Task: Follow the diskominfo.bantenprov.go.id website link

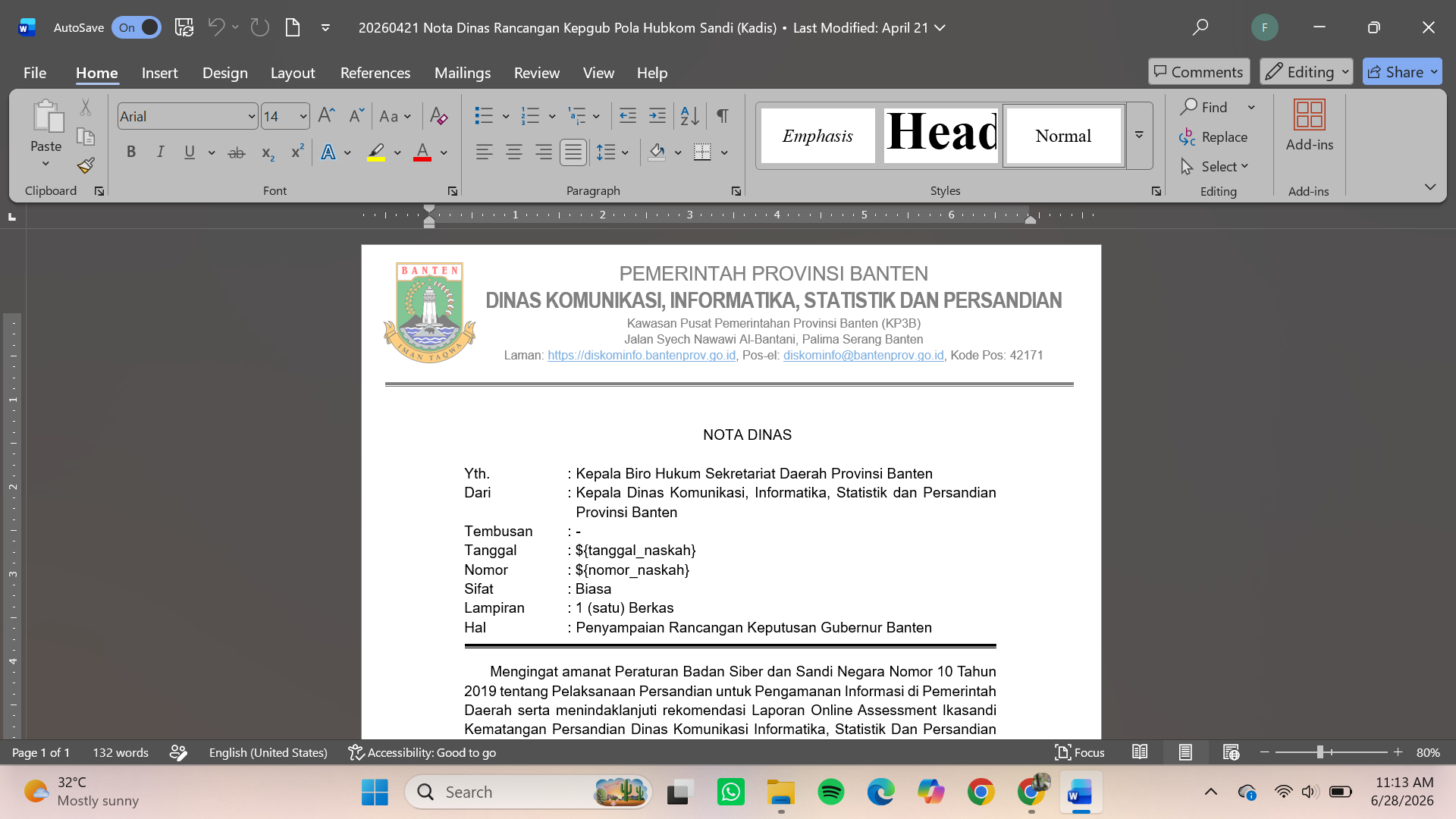Action: click(642, 356)
